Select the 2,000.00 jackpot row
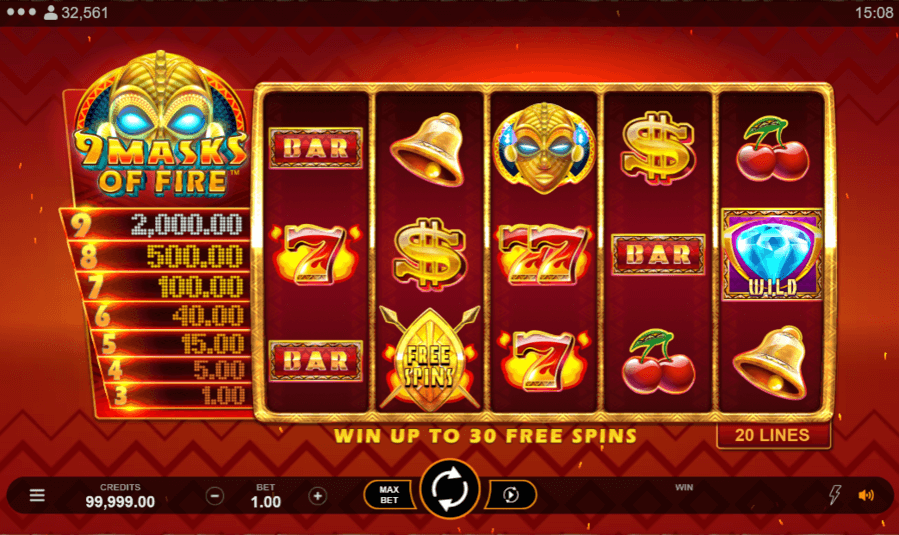 coord(159,225)
